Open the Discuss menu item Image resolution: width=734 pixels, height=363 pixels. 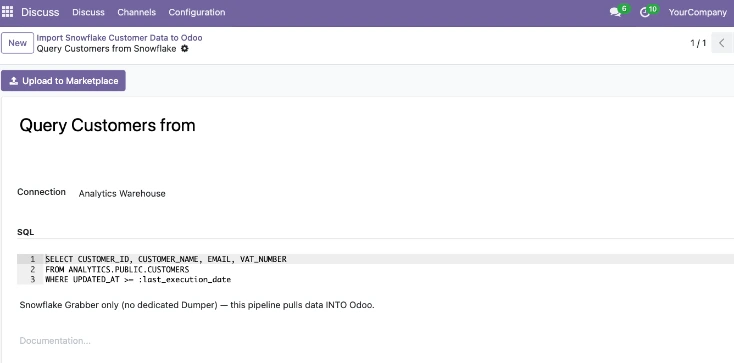click(88, 12)
